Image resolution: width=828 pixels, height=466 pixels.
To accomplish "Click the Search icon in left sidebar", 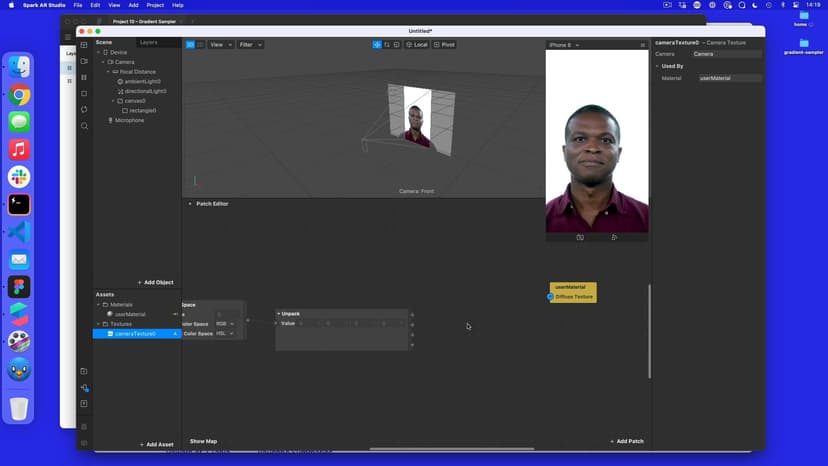I will point(84,126).
